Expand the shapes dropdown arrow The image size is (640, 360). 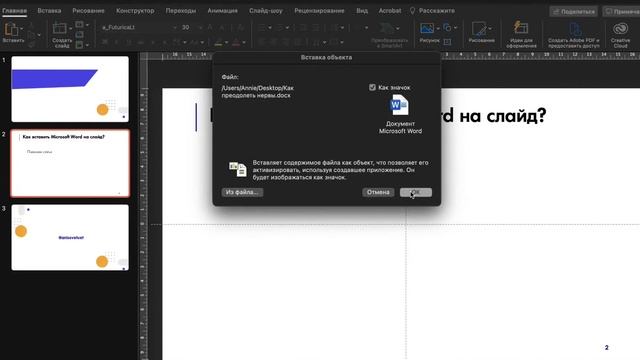coord(455,28)
